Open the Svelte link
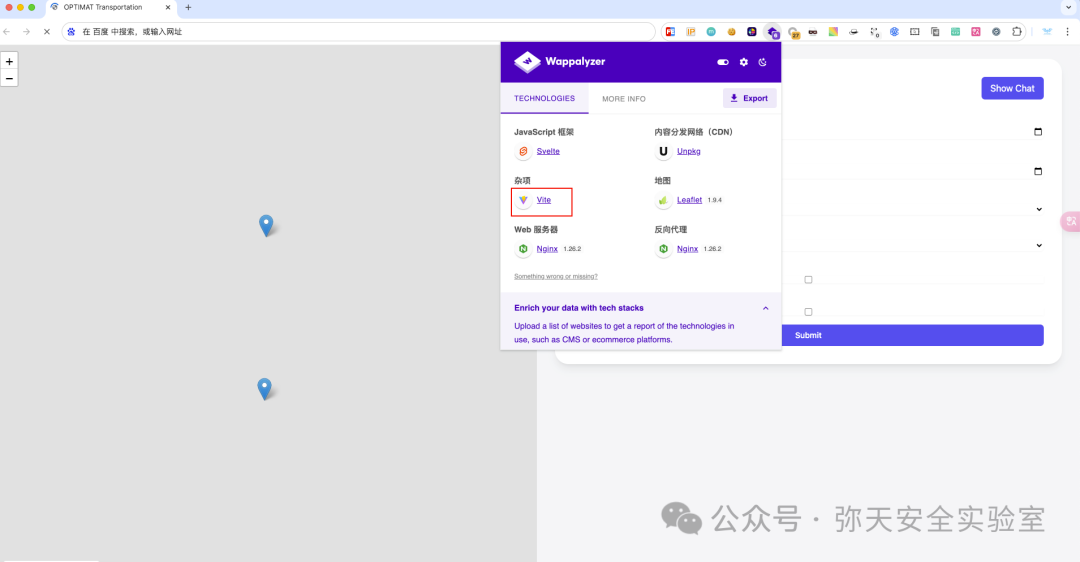 pos(548,152)
